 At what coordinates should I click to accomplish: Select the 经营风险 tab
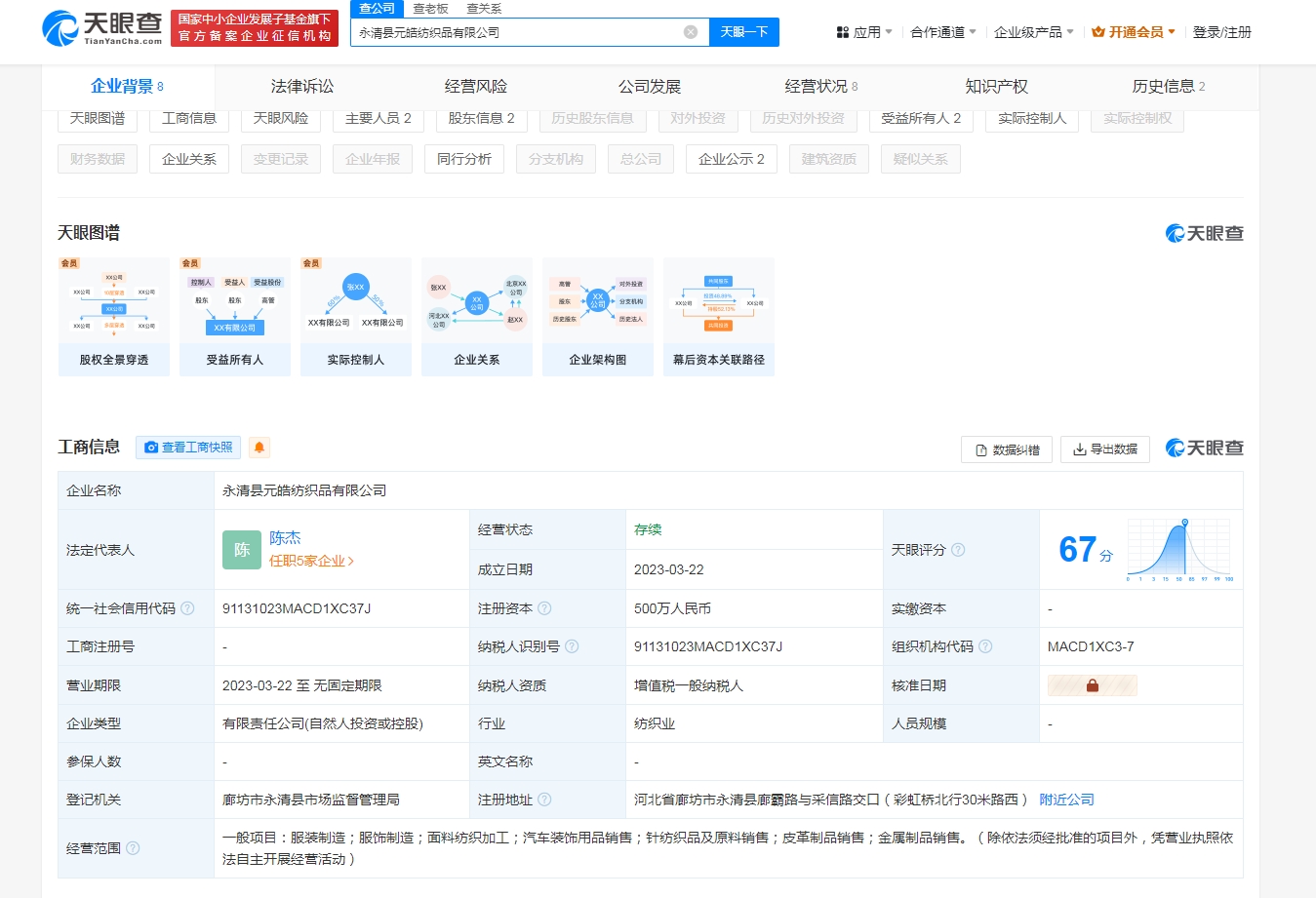coord(476,87)
